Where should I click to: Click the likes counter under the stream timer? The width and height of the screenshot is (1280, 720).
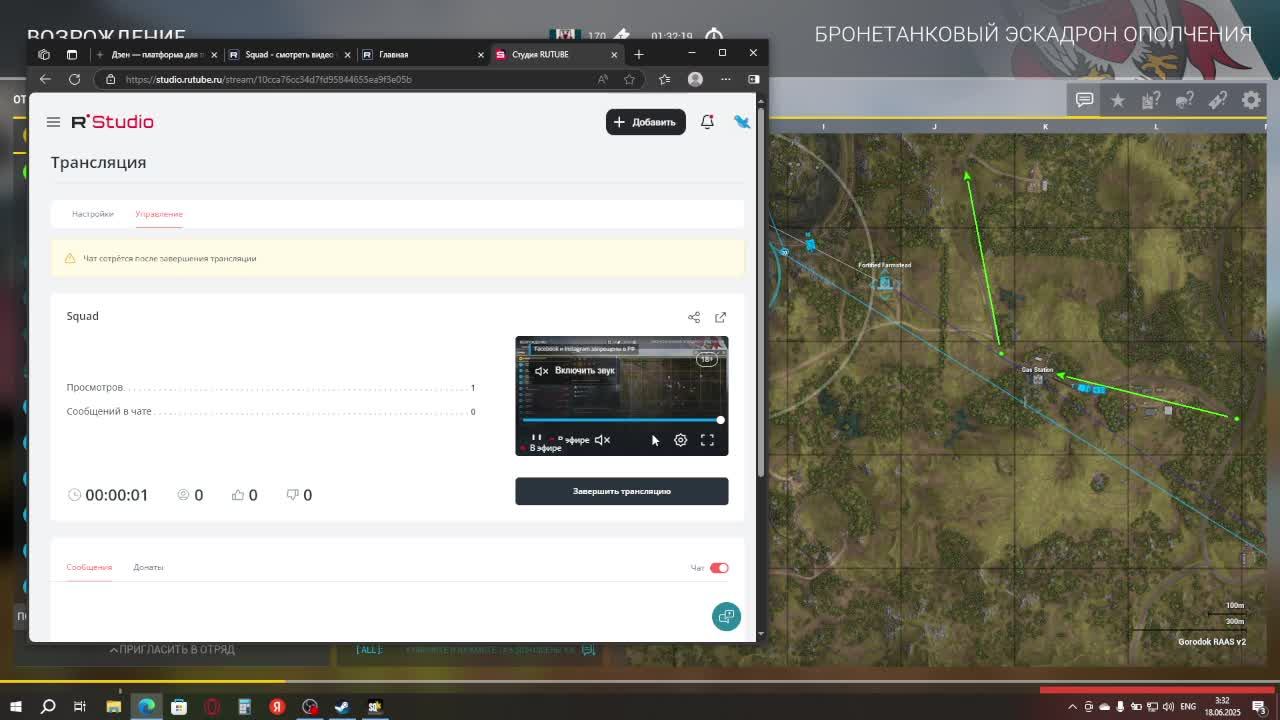click(245, 495)
